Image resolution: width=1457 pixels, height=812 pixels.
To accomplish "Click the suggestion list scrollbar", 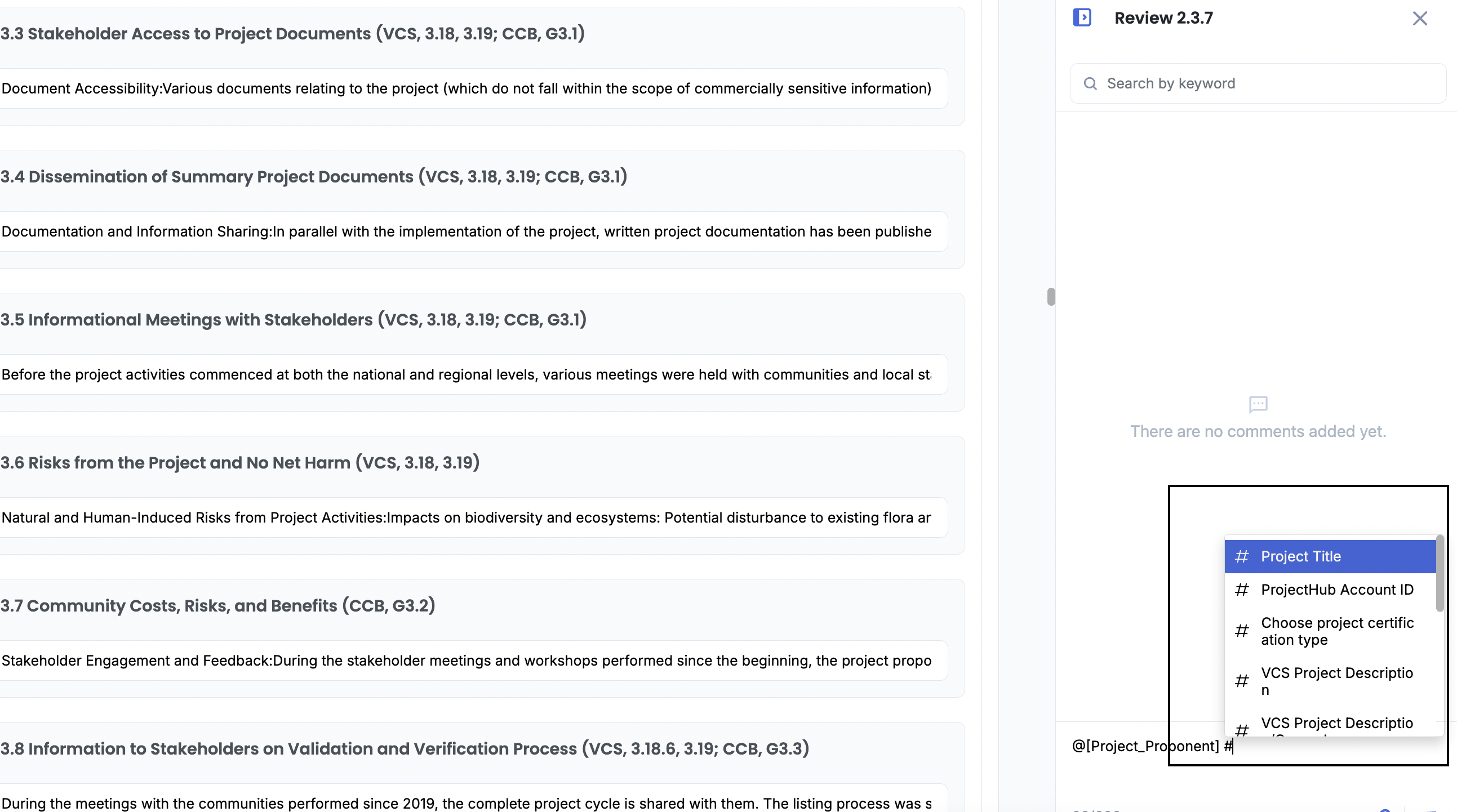I will 1440,574.
